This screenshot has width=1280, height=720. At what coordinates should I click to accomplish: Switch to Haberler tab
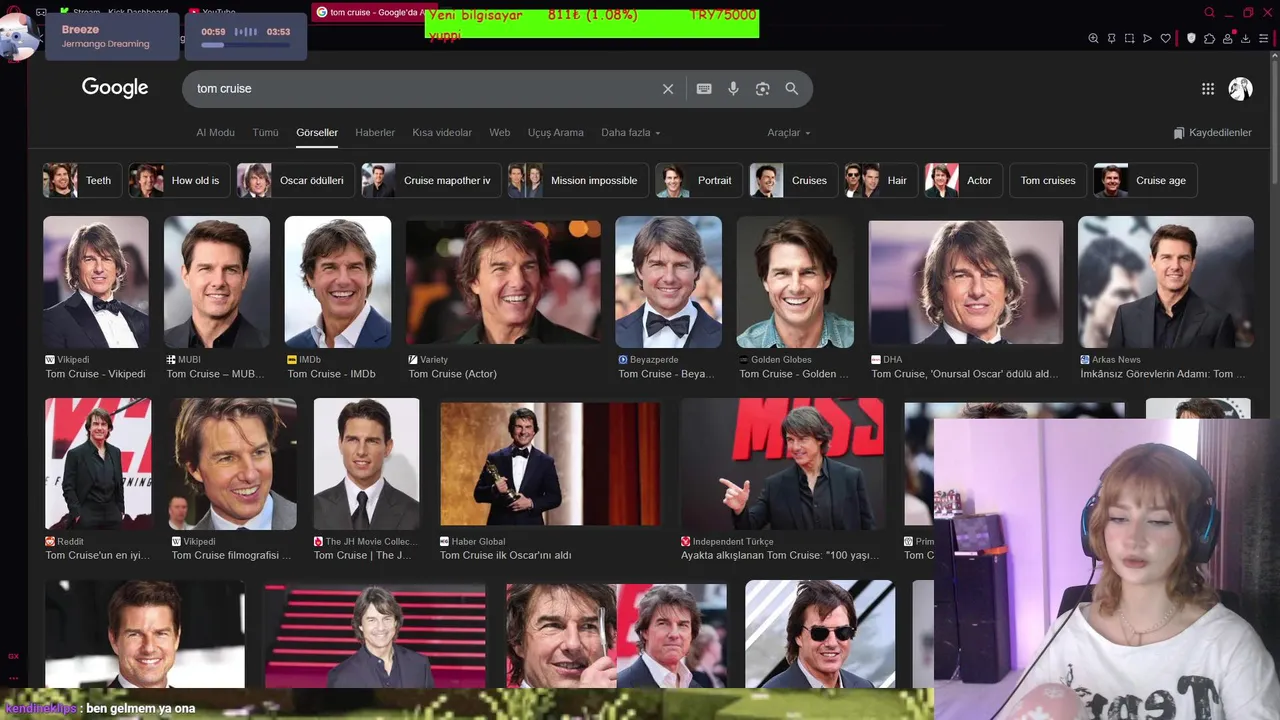click(x=375, y=133)
